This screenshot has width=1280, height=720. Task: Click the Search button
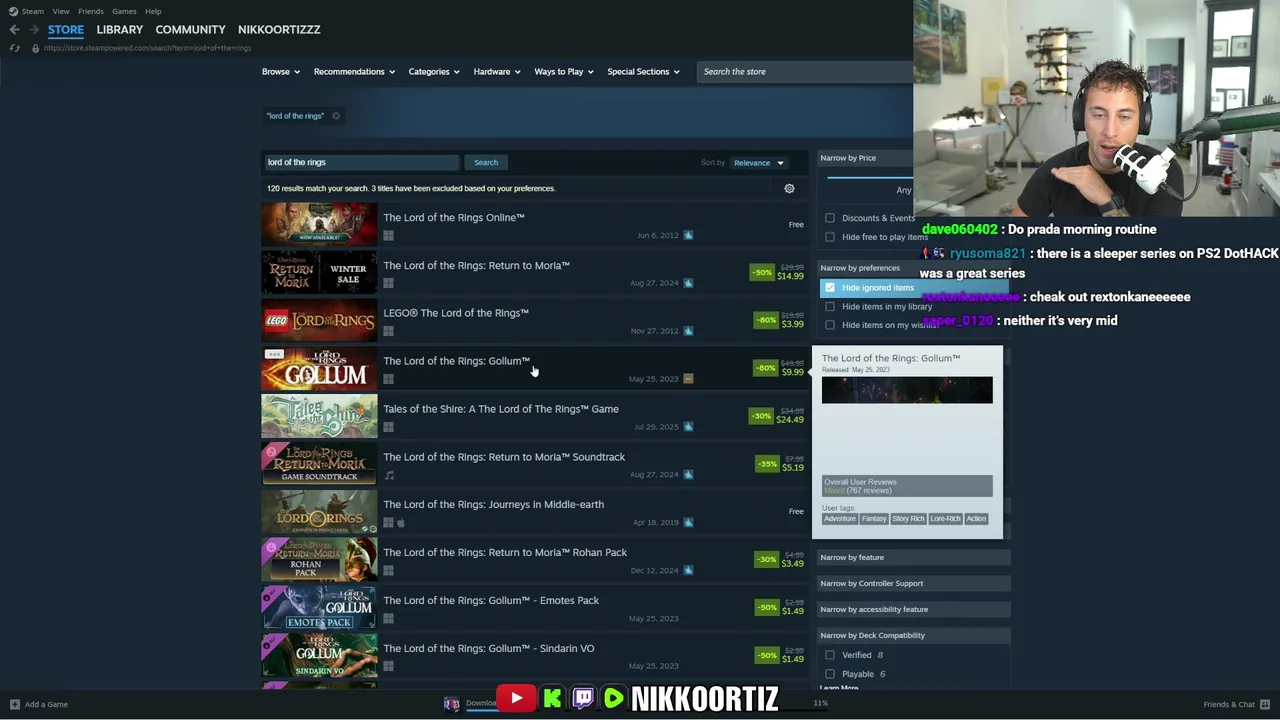pos(486,162)
